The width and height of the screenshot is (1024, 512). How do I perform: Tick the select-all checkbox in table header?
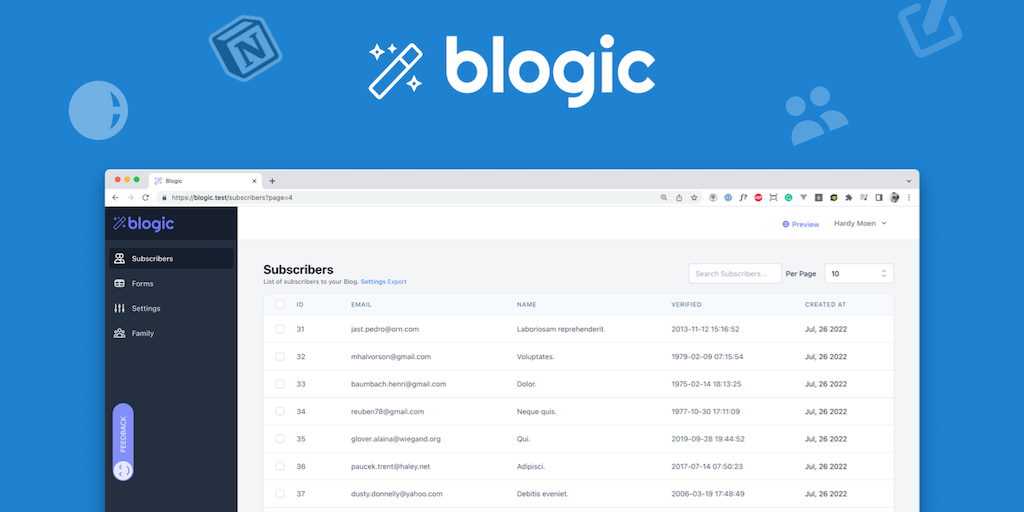280,304
